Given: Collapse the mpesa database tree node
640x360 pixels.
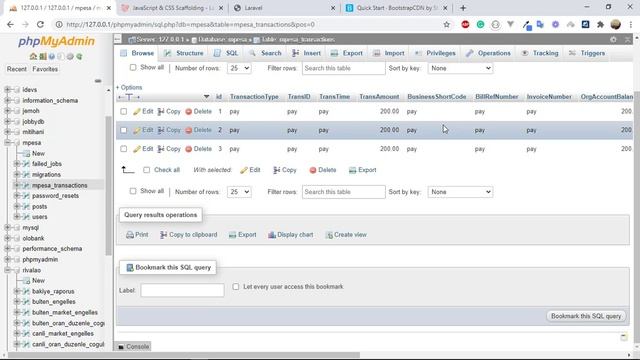Looking at the screenshot, I should pyautogui.click(x=7, y=143).
